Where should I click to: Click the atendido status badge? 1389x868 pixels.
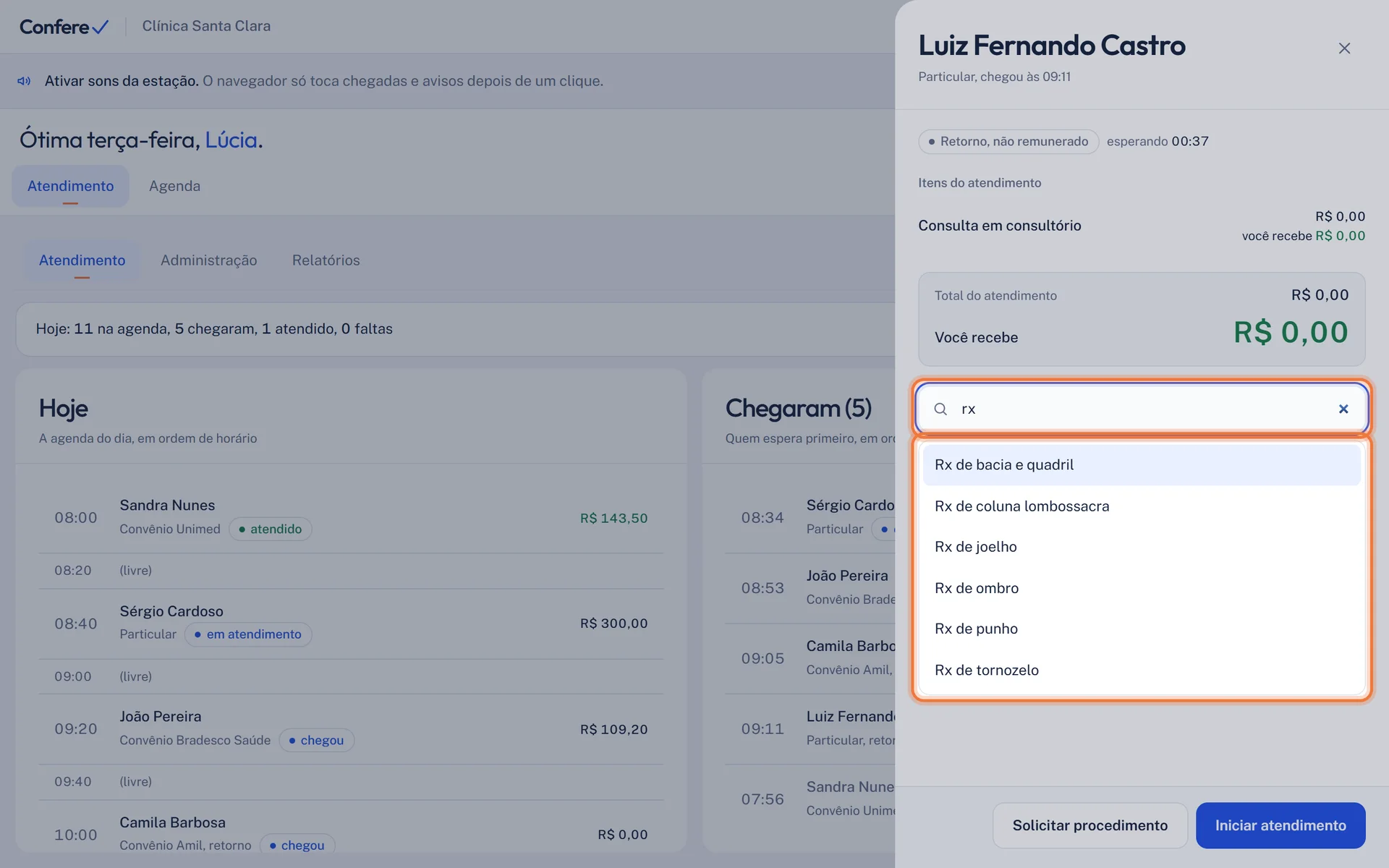(271, 529)
